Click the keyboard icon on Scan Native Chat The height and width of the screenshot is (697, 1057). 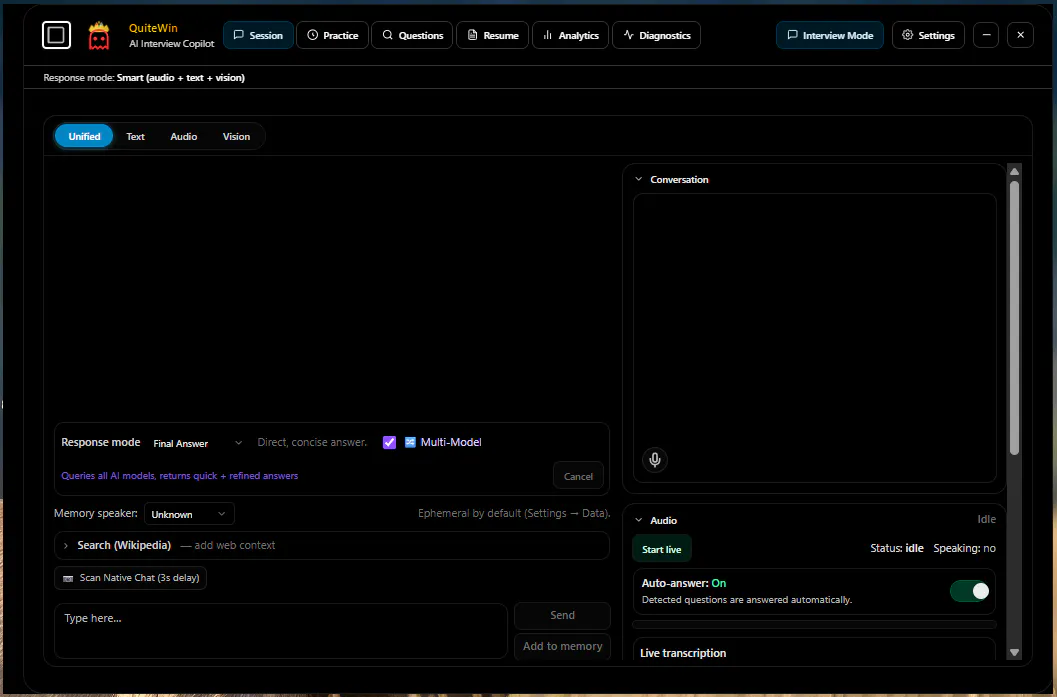coord(68,578)
